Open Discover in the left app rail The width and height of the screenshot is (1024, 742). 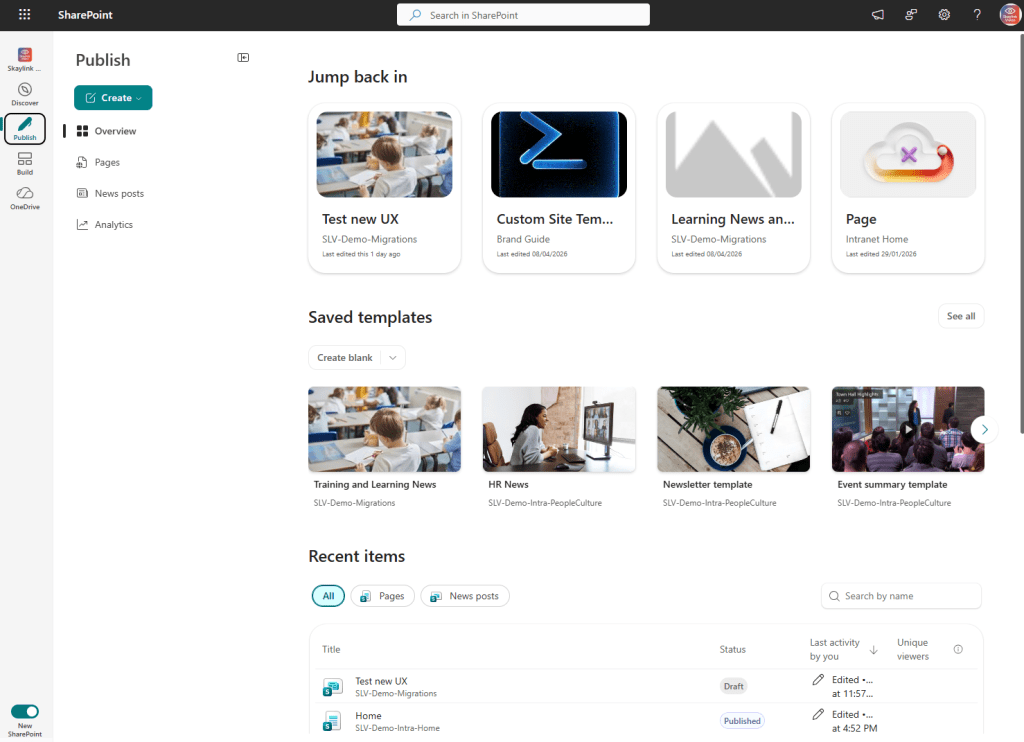tap(25, 94)
